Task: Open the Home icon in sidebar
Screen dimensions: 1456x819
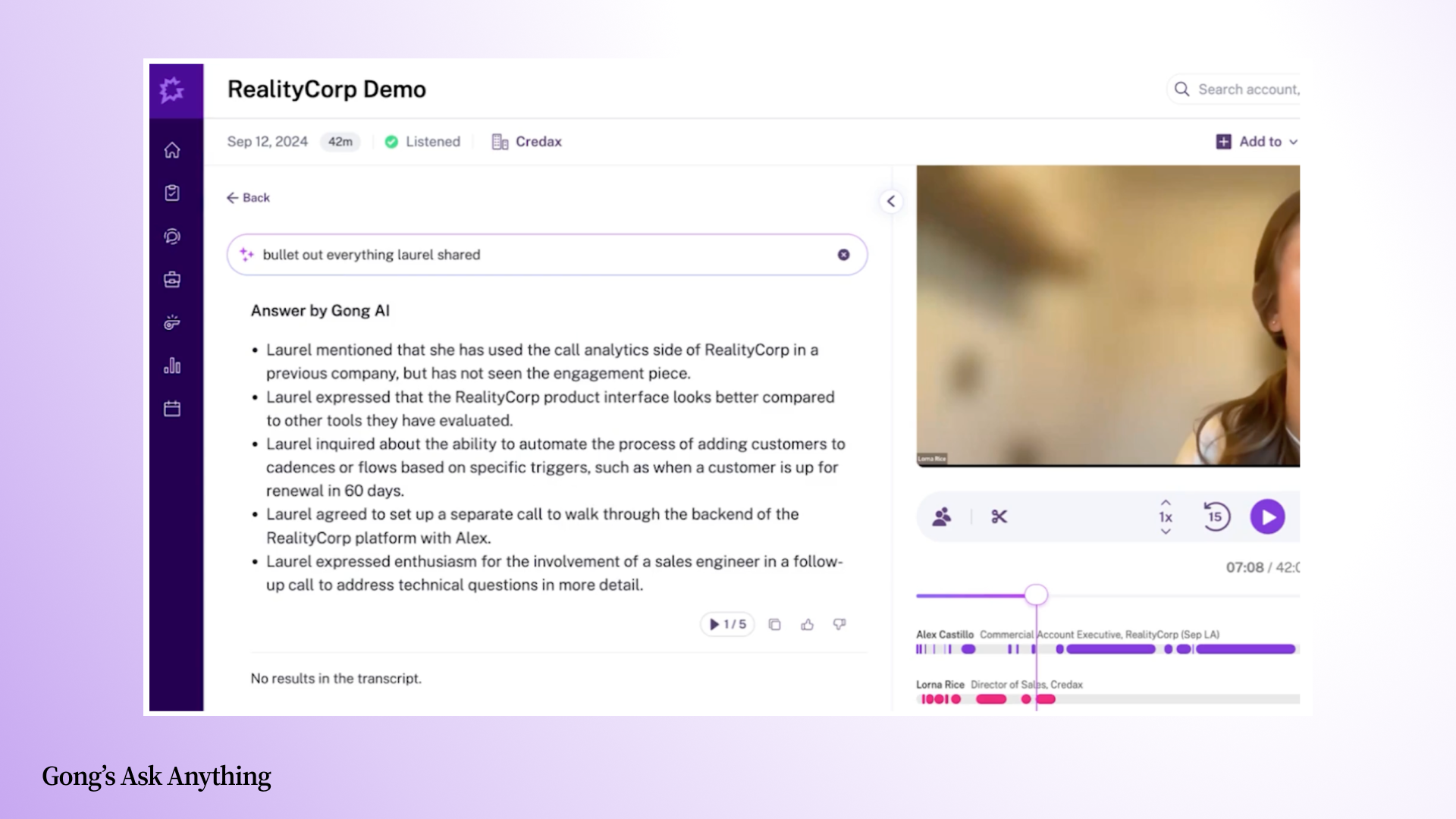Action: [x=172, y=150]
